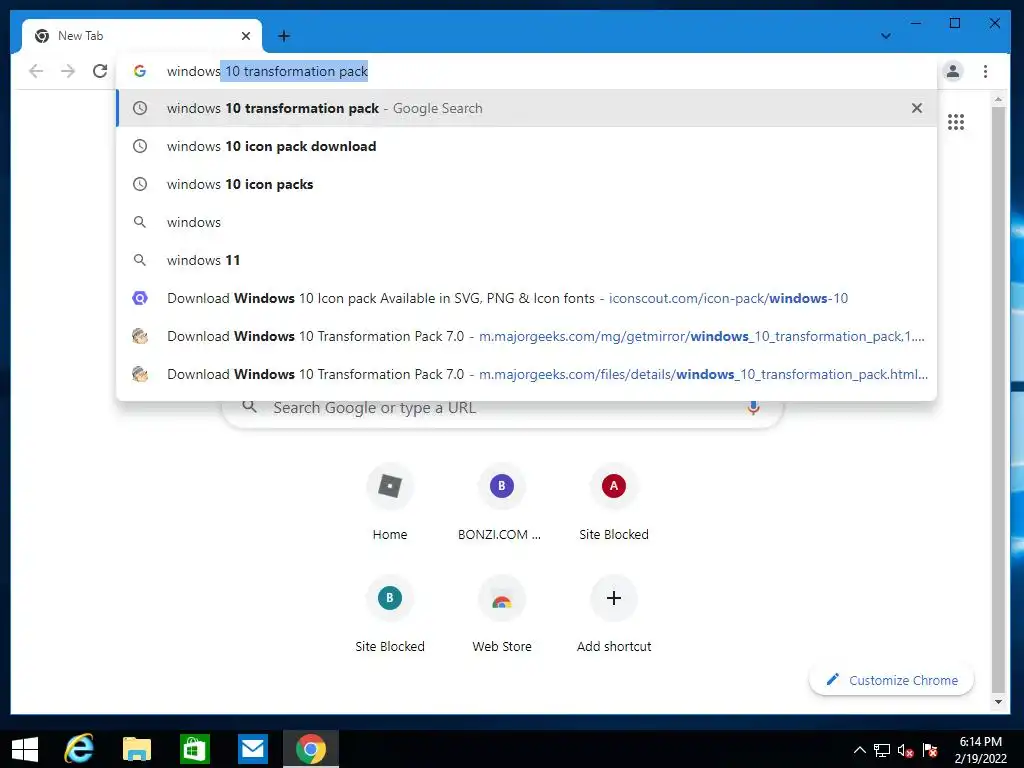Click the scrollbar down arrow
Viewport: 1024px width, 768px height.
[x=998, y=702]
